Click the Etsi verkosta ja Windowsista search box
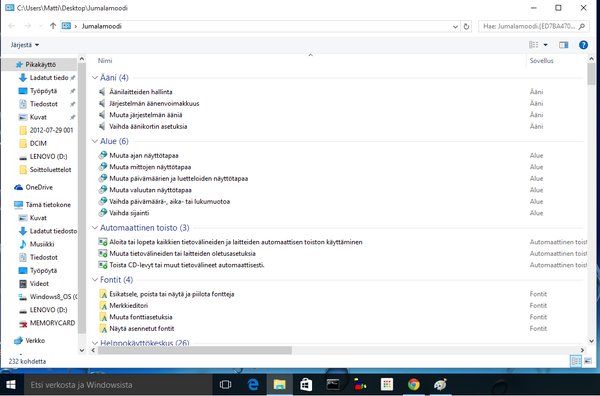This screenshot has height=396, width=600. tap(118, 385)
